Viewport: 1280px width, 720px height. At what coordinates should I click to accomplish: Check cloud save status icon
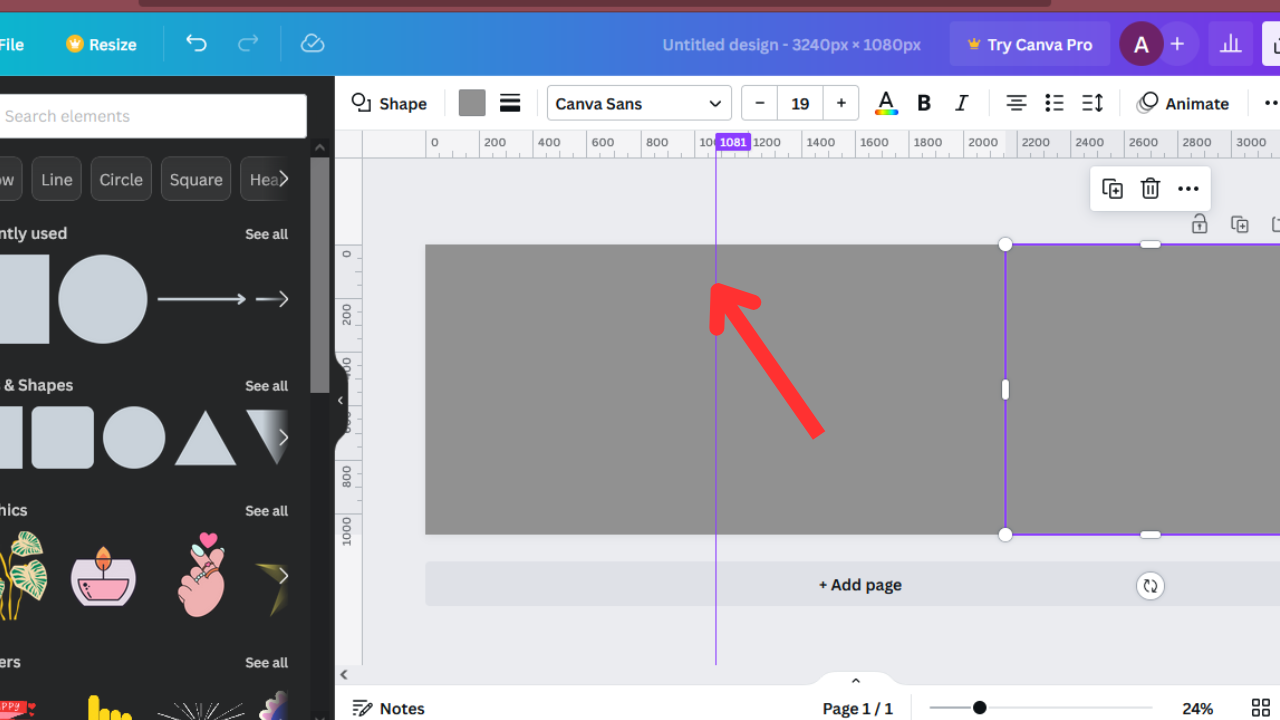312,44
